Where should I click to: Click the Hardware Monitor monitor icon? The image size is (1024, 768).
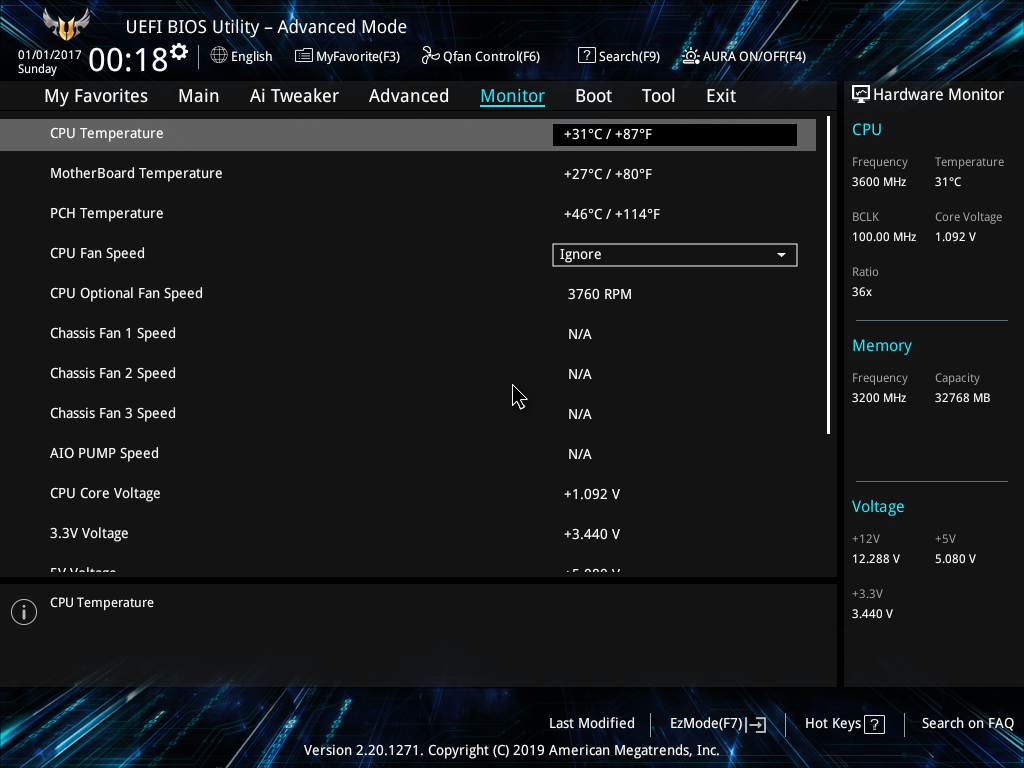coord(861,95)
